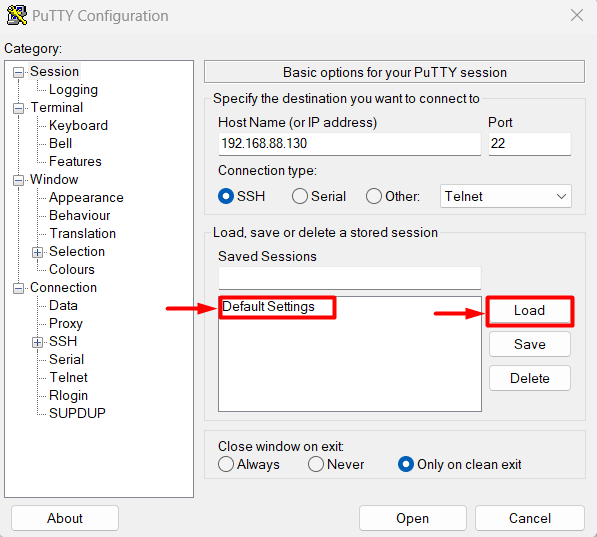
Task: Click the PuTTY icon in the title bar
Action: (x=16, y=15)
